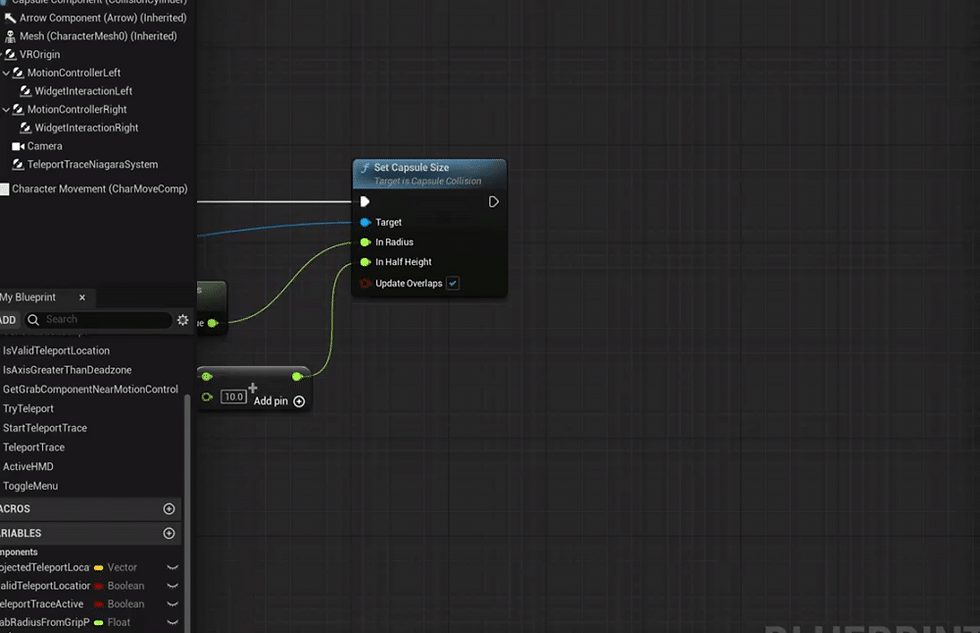Click Add pin on the math node
Image resolution: width=980 pixels, height=633 pixels.
[x=279, y=401]
